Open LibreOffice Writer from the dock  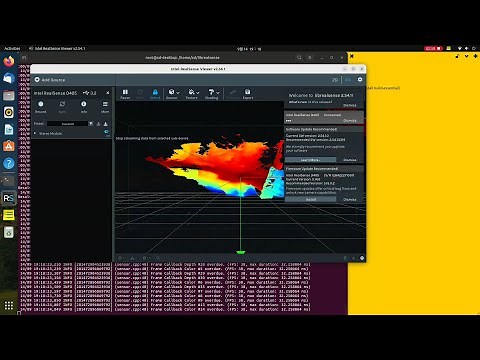tap(9, 129)
